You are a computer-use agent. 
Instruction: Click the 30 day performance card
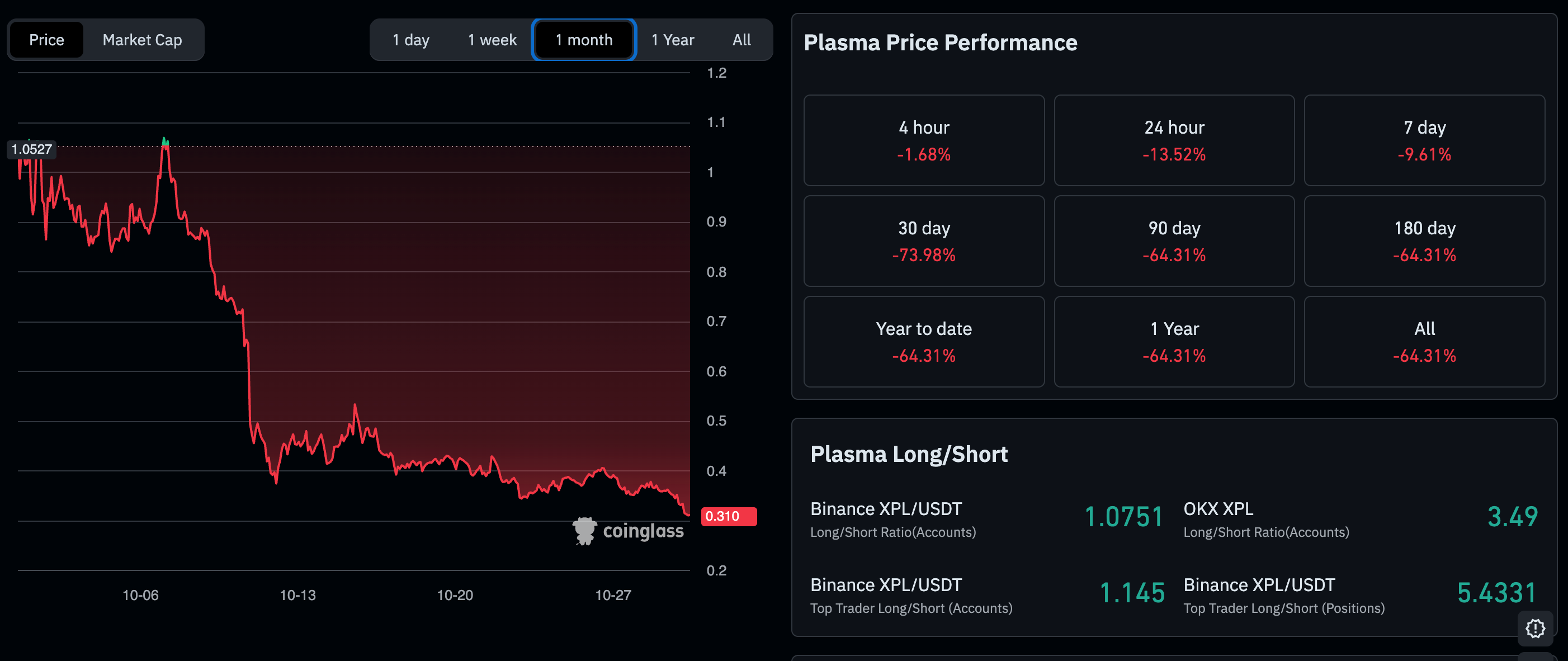(x=923, y=241)
